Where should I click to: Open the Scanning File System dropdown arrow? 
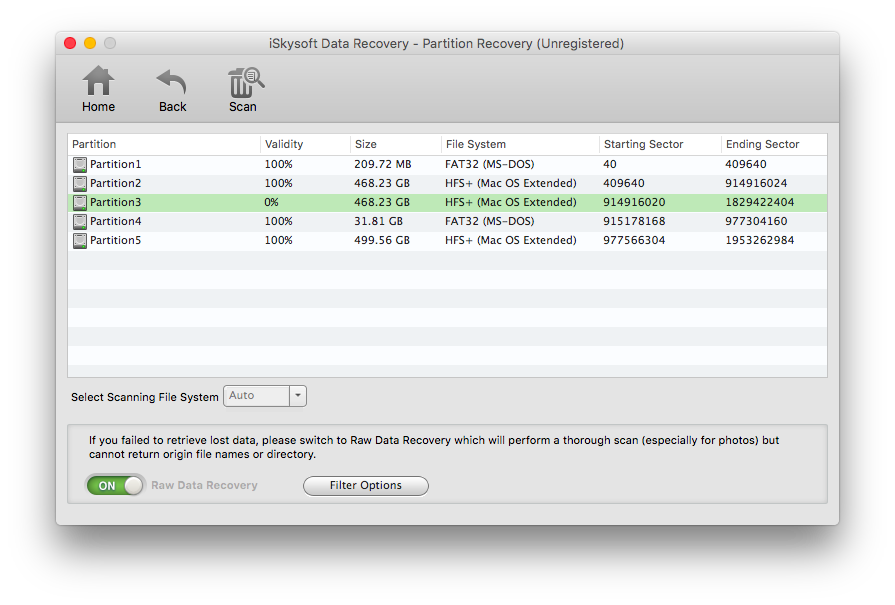297,396
